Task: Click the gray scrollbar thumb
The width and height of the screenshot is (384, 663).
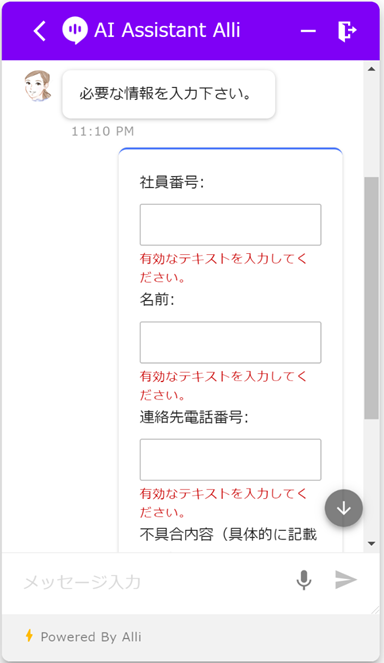Action: click(371, 298)
